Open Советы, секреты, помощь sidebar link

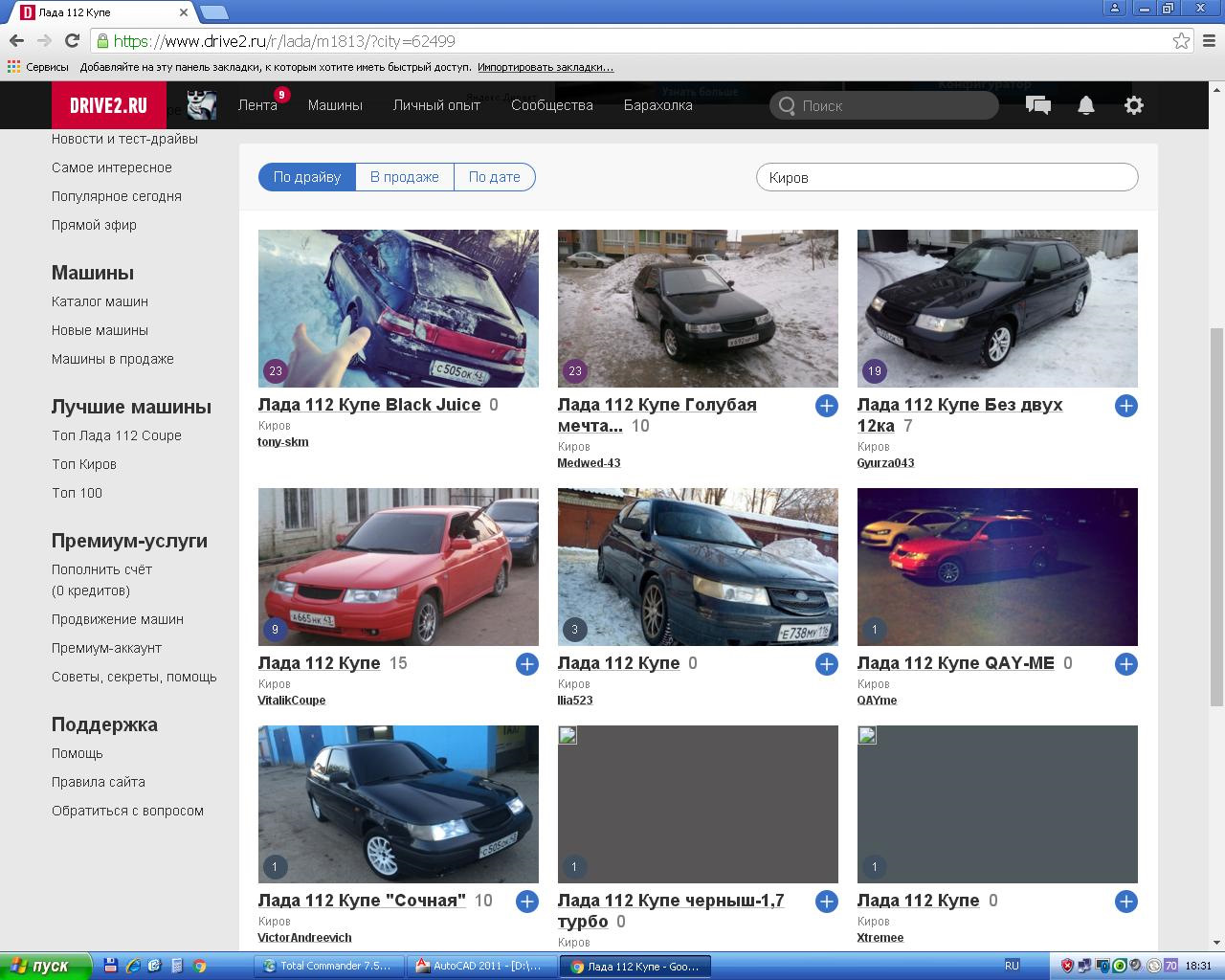point(134,677)
